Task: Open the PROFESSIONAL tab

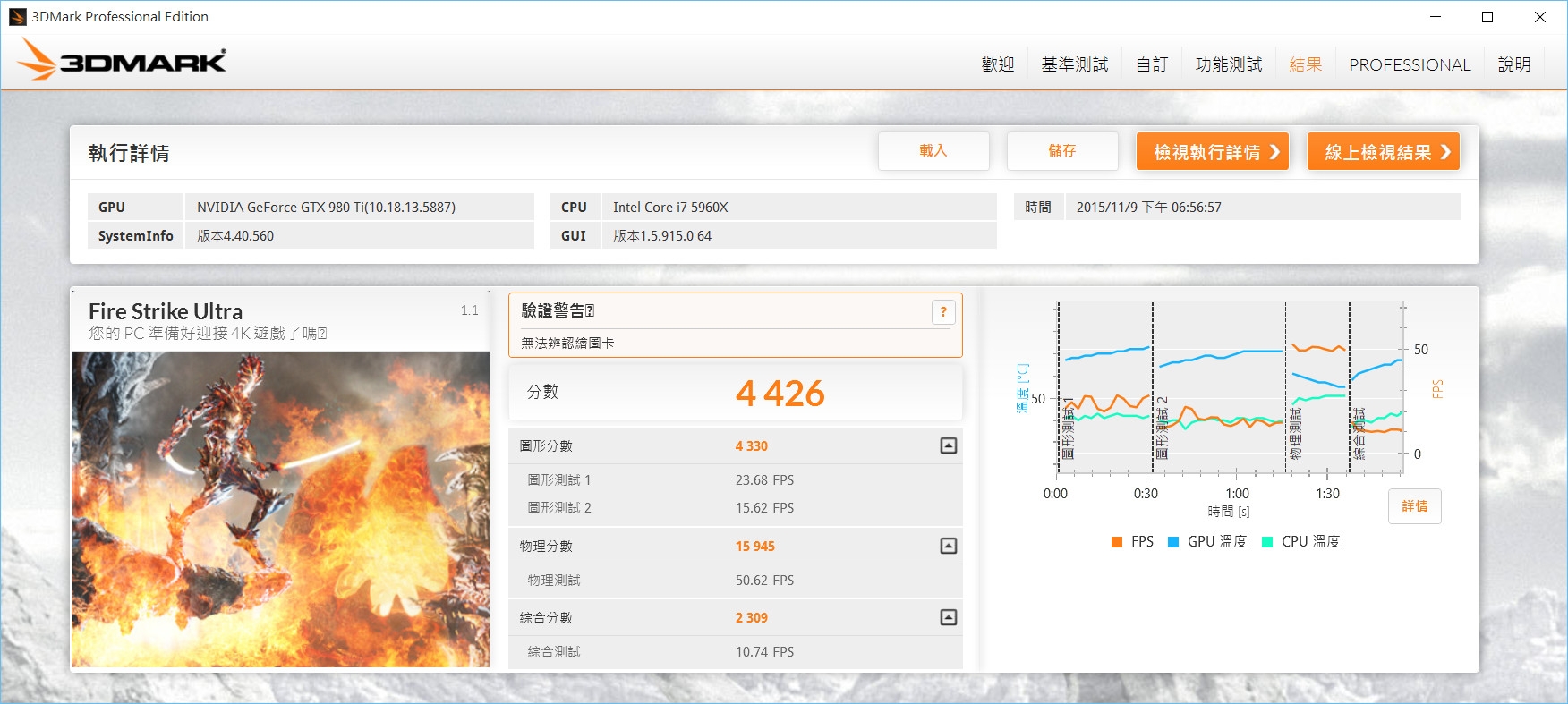Action: pos(1410,64)
